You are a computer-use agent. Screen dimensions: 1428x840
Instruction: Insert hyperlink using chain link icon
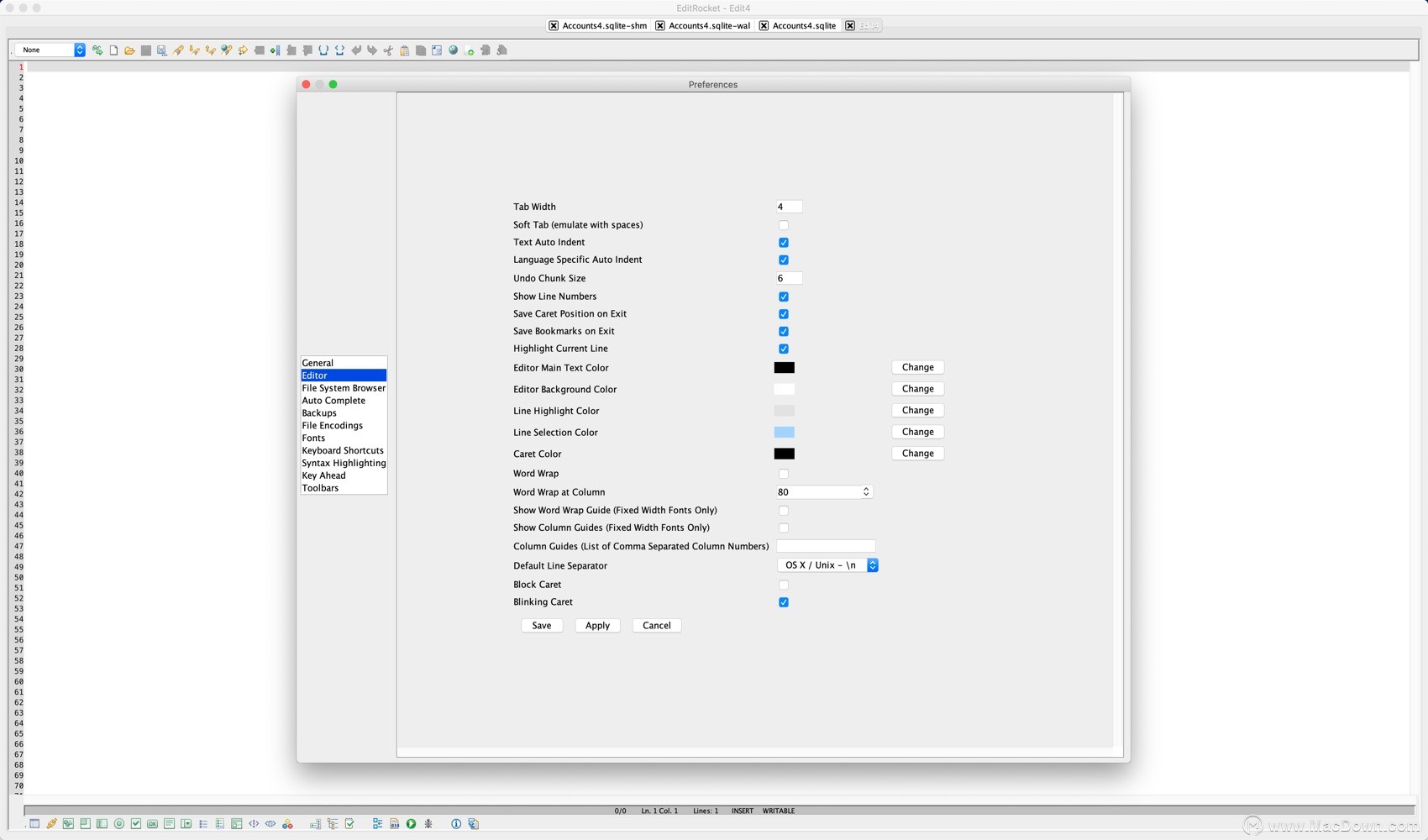51,824
